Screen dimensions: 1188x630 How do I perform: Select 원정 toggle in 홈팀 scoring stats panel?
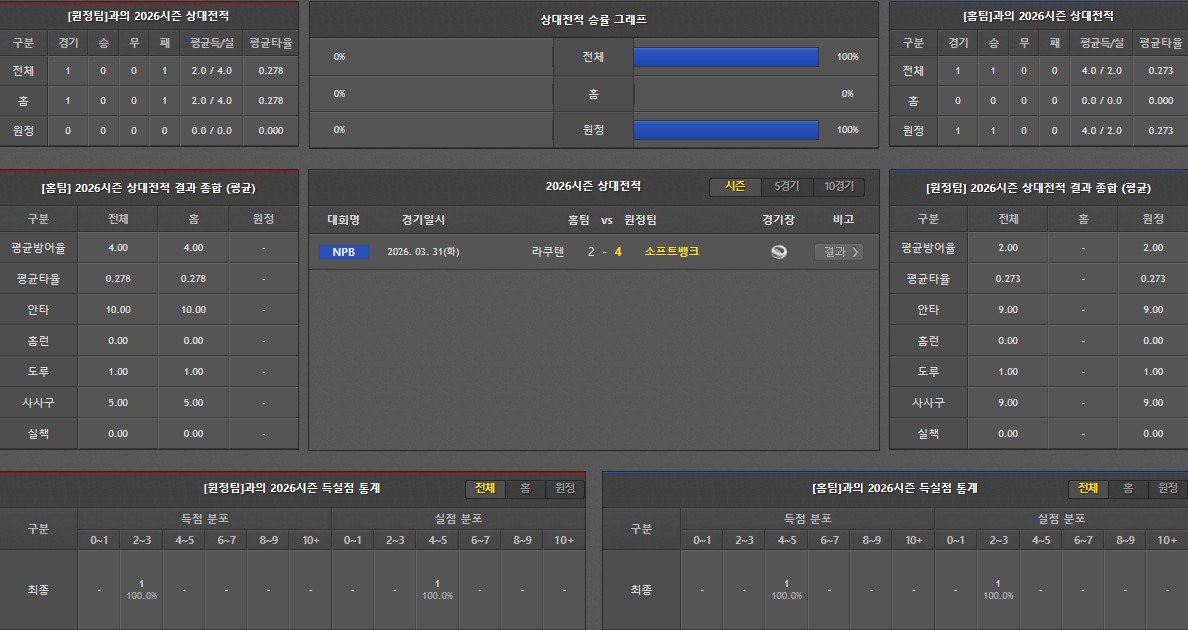coord(1168,488)
